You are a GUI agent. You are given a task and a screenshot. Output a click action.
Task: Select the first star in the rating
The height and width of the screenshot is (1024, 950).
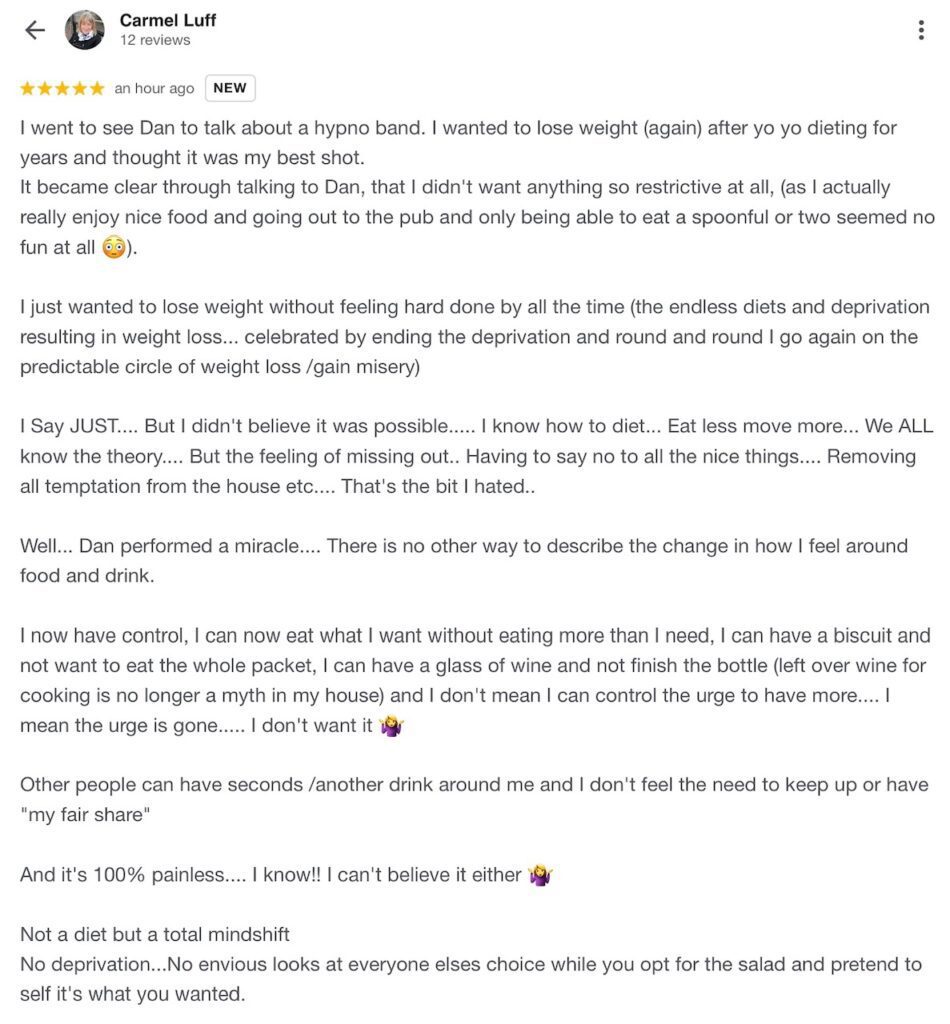click(27, 88)
